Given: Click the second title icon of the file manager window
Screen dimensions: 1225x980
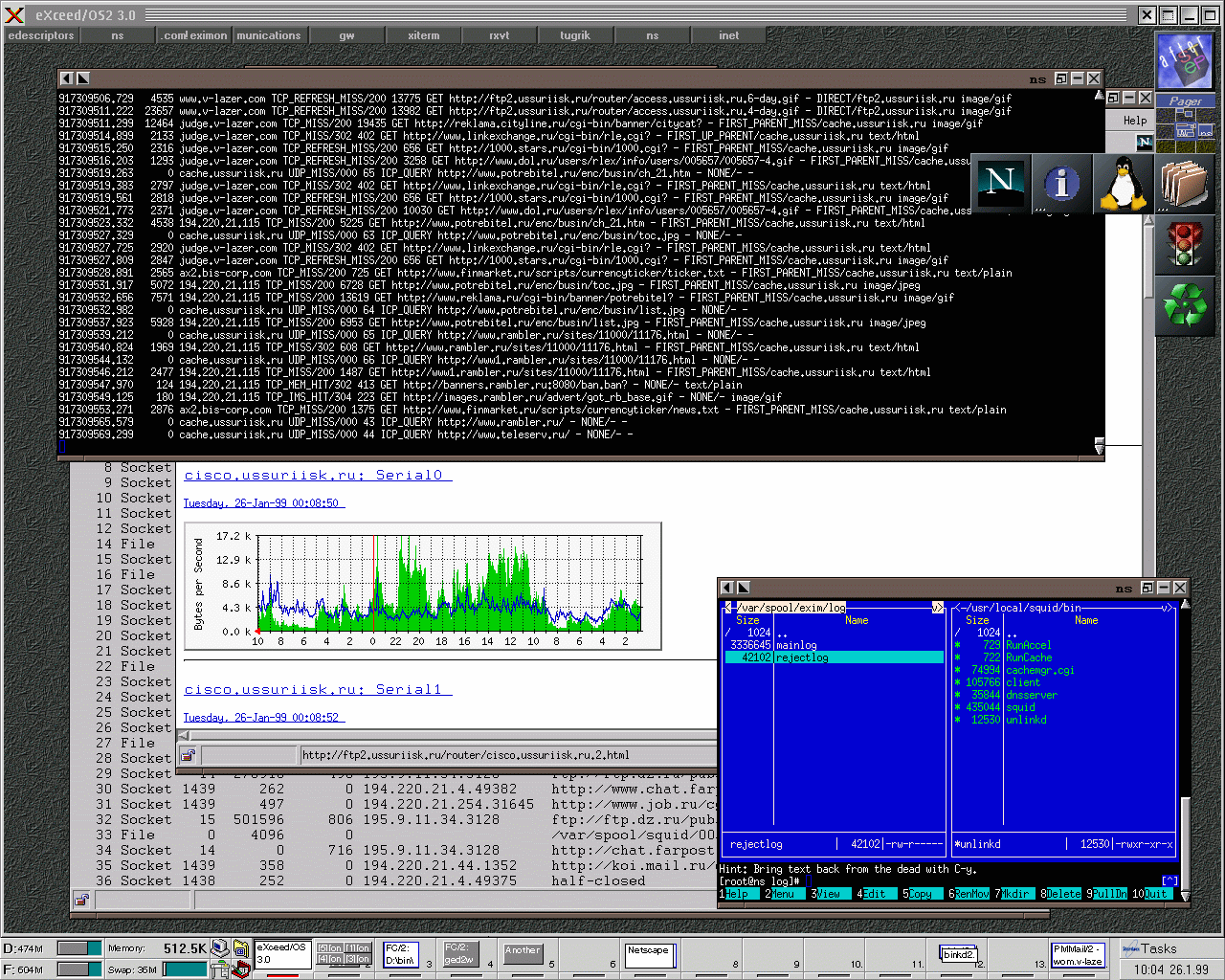Looking at the screenshot, I should coord(744,588).
